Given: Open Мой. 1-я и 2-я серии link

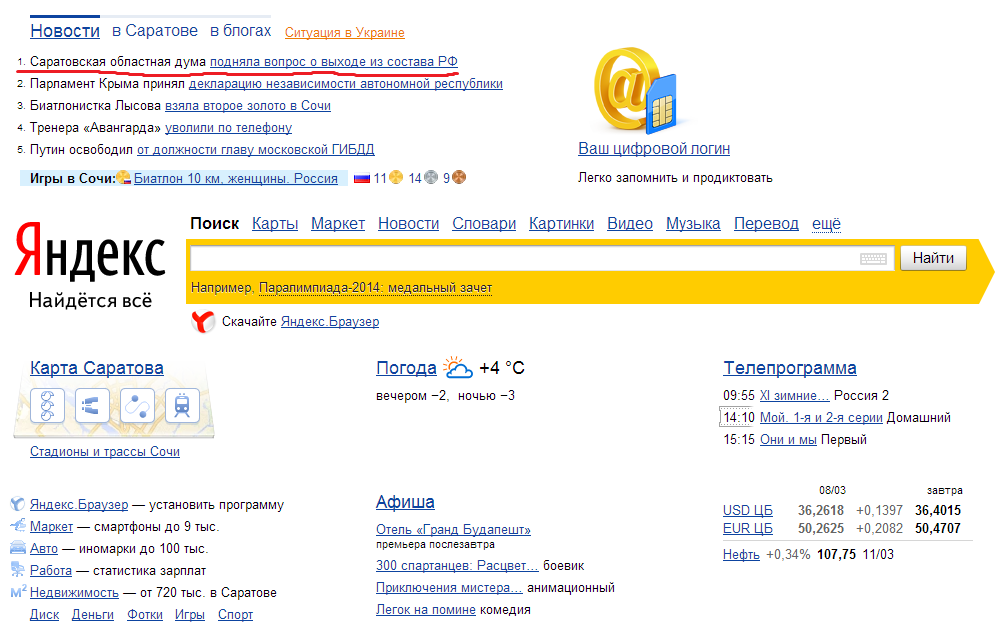Looking at the screenshot, I should click(x=821, y=417).
